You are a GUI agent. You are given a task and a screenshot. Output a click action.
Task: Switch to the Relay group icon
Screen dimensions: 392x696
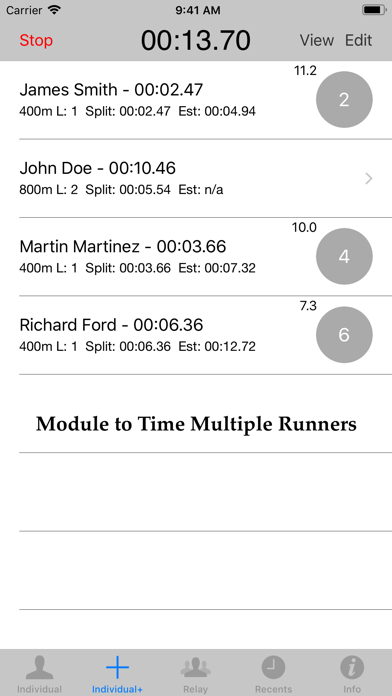pos(195,667)
